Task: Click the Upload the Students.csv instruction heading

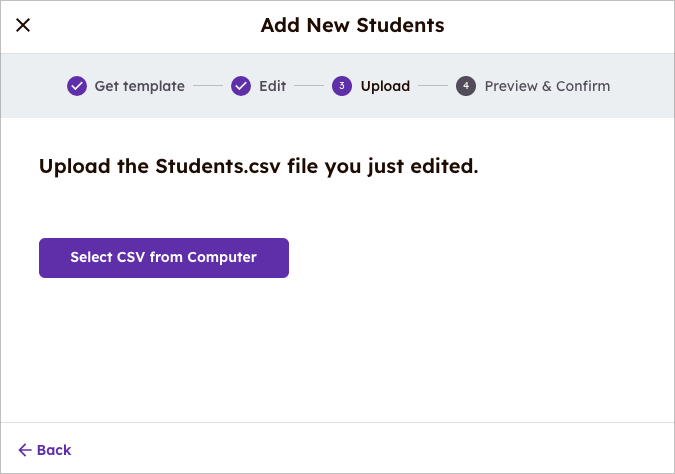Action: point(258,166)
